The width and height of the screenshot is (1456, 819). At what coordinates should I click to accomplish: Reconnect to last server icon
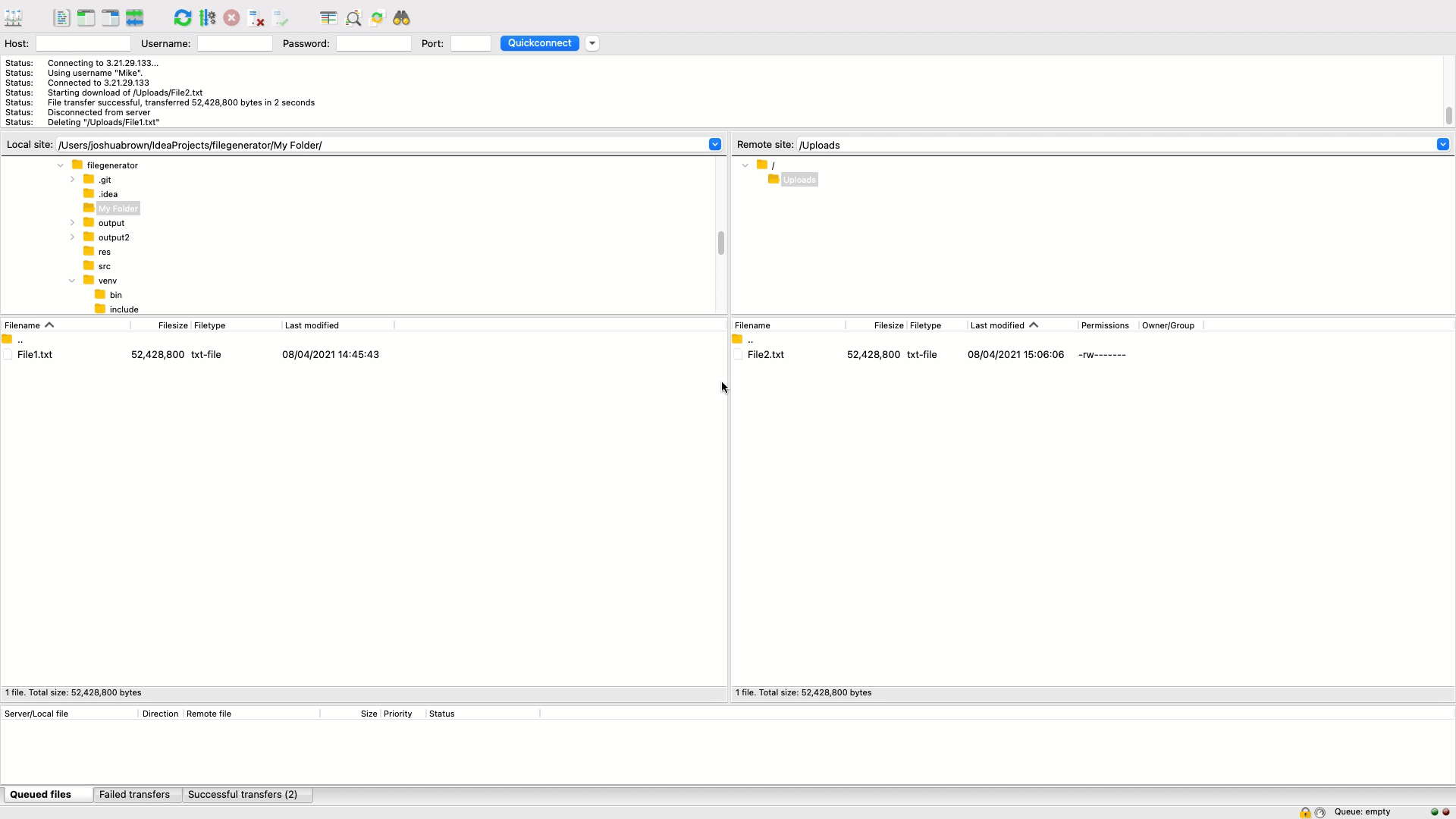click(280, 17)
